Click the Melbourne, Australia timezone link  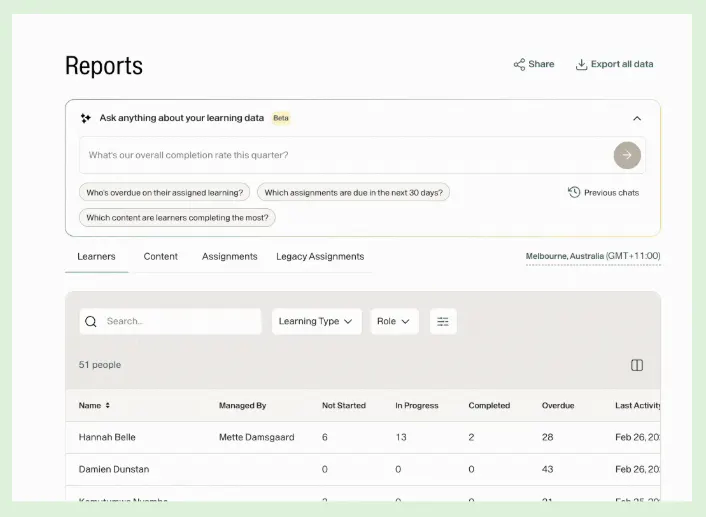[x=592, y=257]
